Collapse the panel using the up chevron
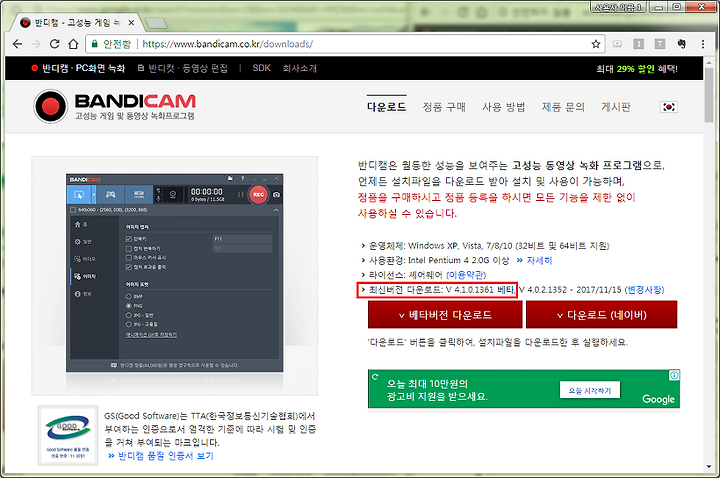Image resolution: width=720 pixels, height=478 pixels. [276, 210]
